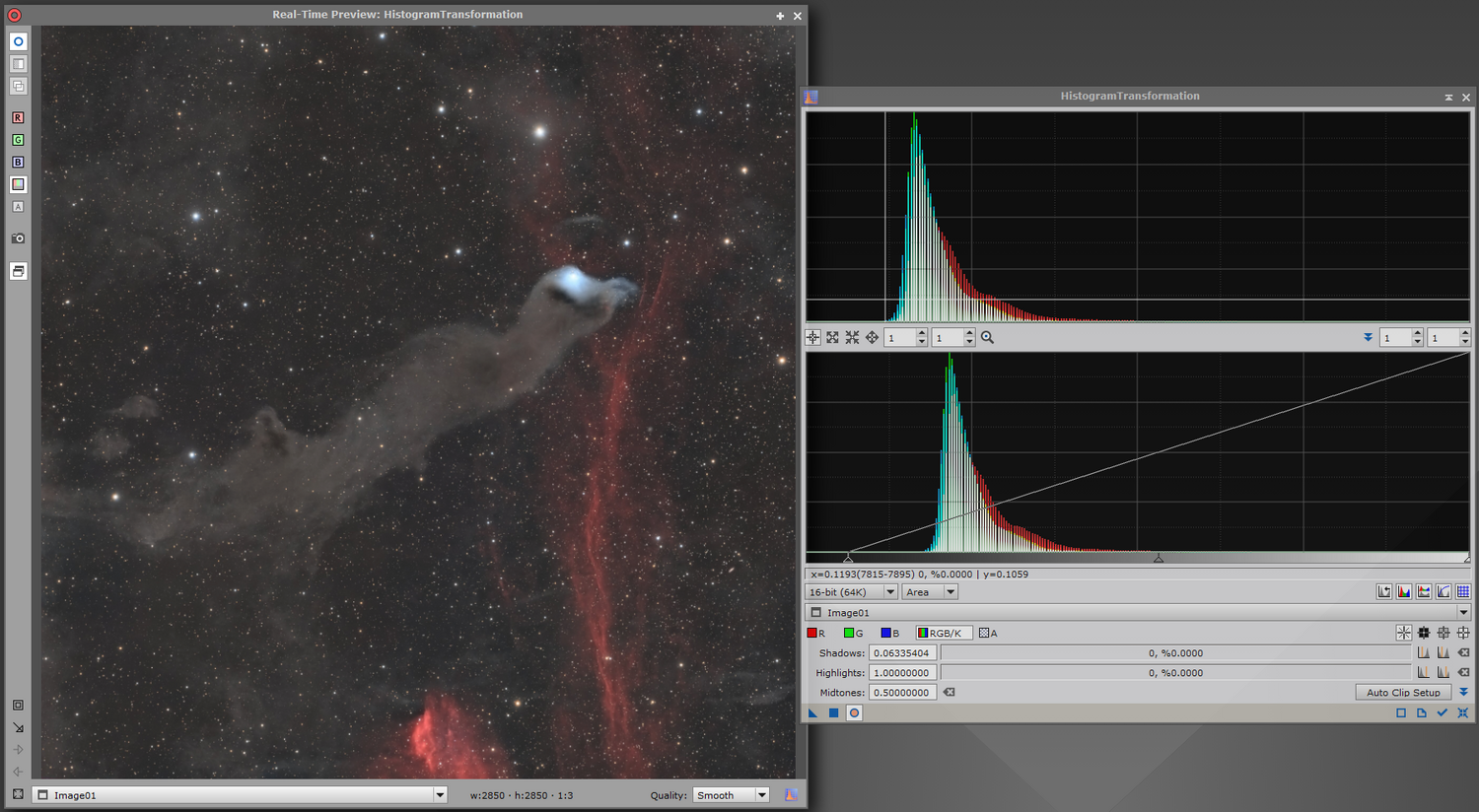Click the starburst range icon beside channel tabs
Viewport: 1479px width, 812px height.
tap(1404, 633)
